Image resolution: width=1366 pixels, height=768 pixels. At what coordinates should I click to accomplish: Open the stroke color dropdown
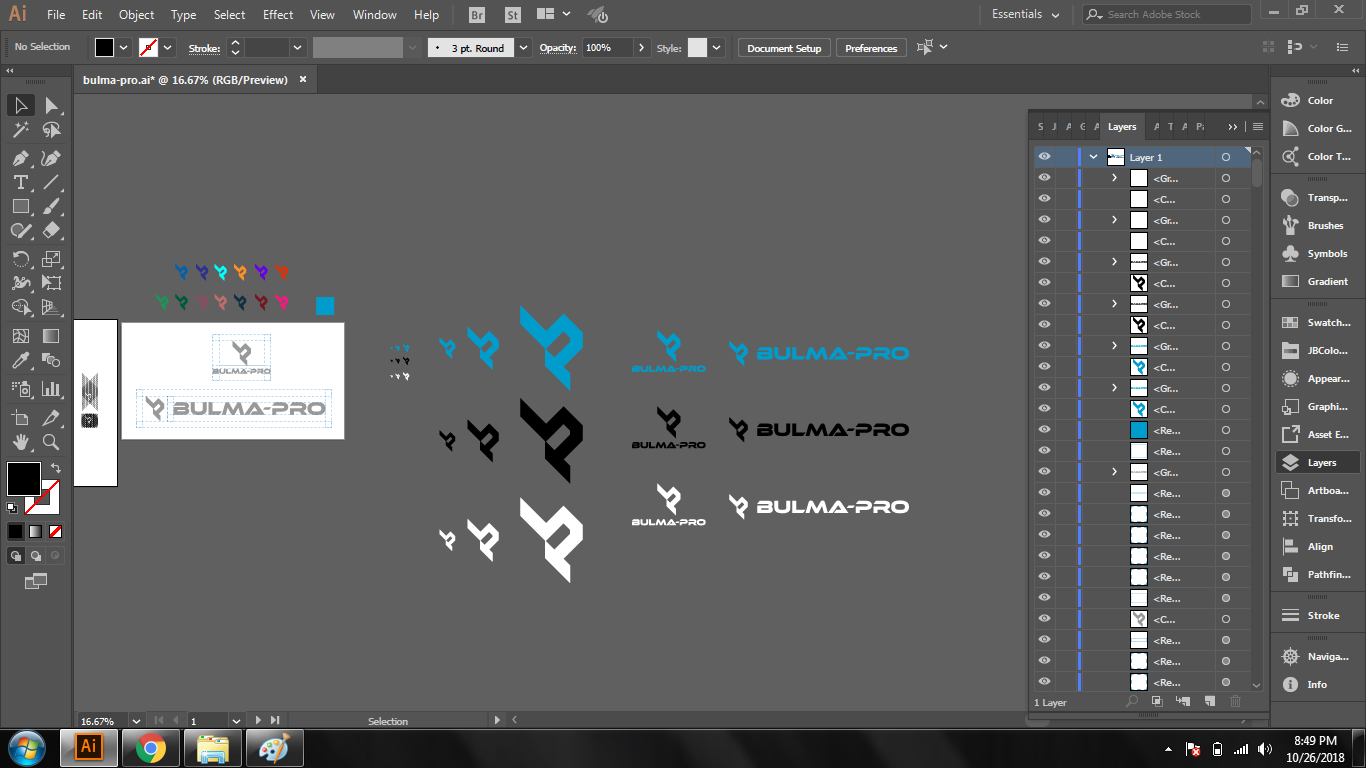(168, 47)
